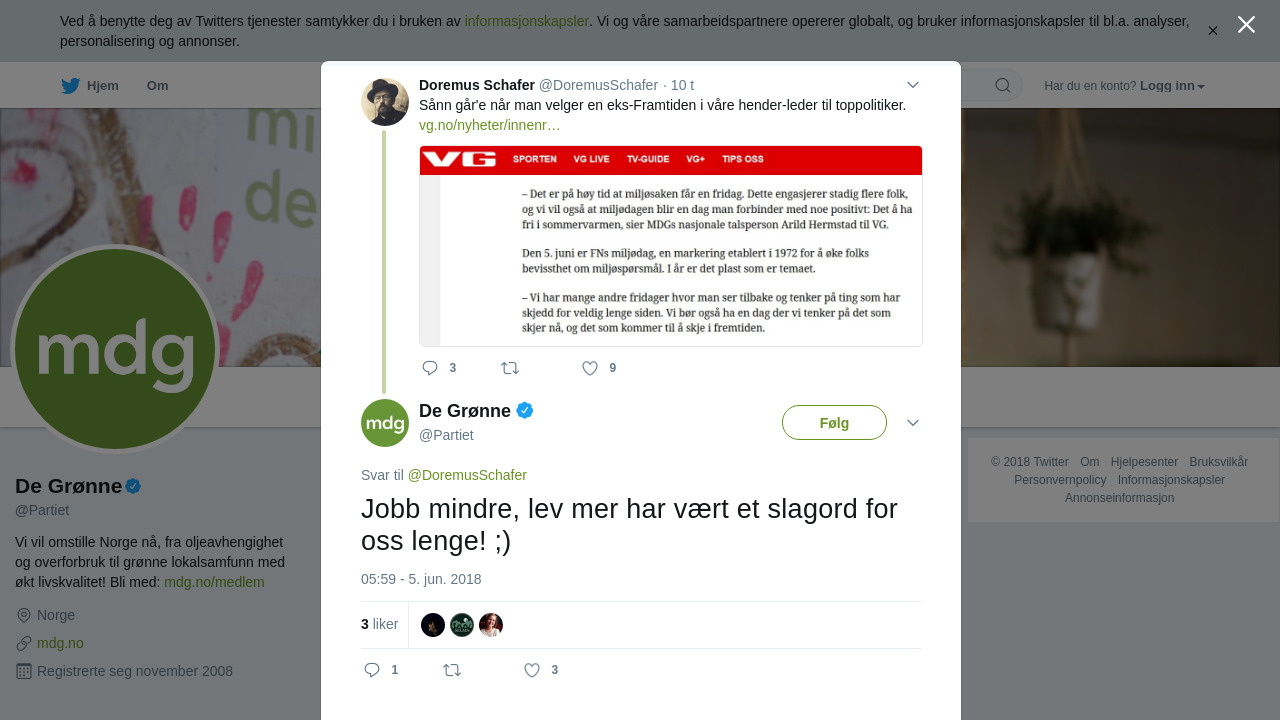Expand options chevron on Doremus Schafer's tweet
The image size is (1280, 720).
coord(913,85)
